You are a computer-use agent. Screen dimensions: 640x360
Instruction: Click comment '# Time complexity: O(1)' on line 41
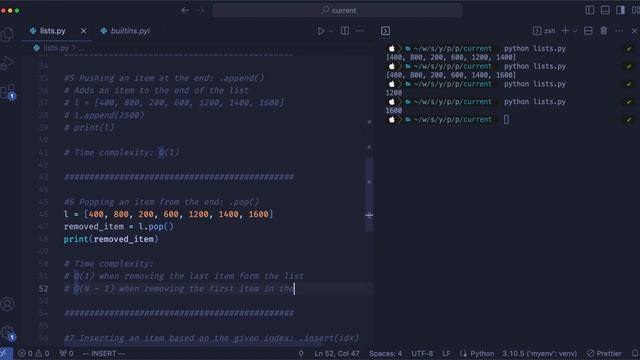tap(121, 153)
